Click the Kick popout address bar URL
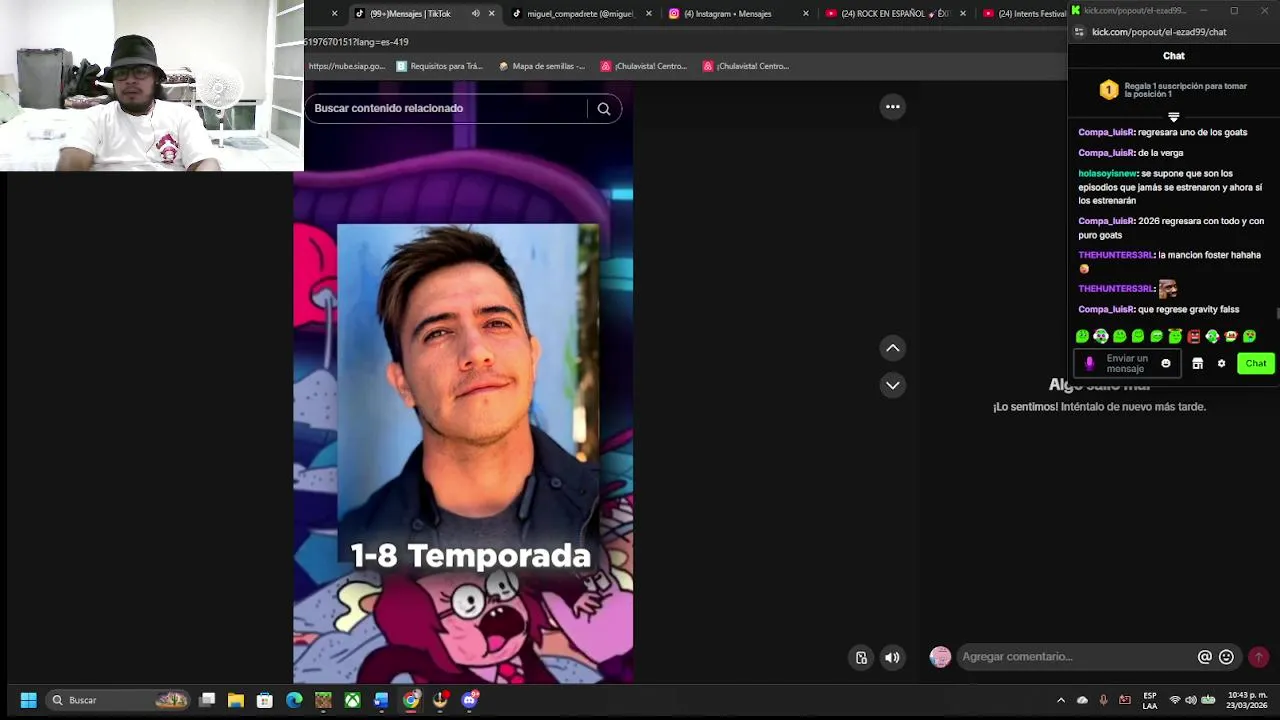1280x720 pixels. [x=1159, y=32]
